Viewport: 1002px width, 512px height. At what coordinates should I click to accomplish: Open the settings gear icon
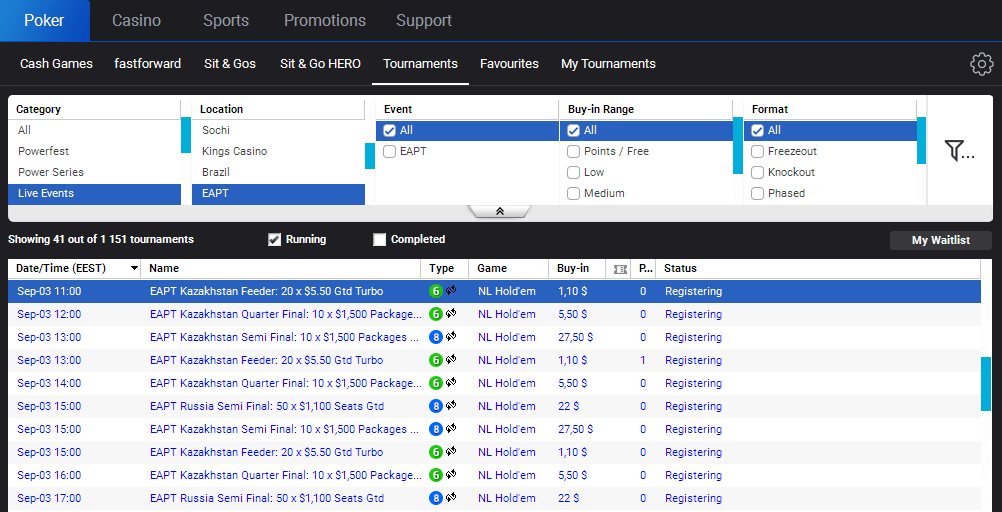point(981,64)
